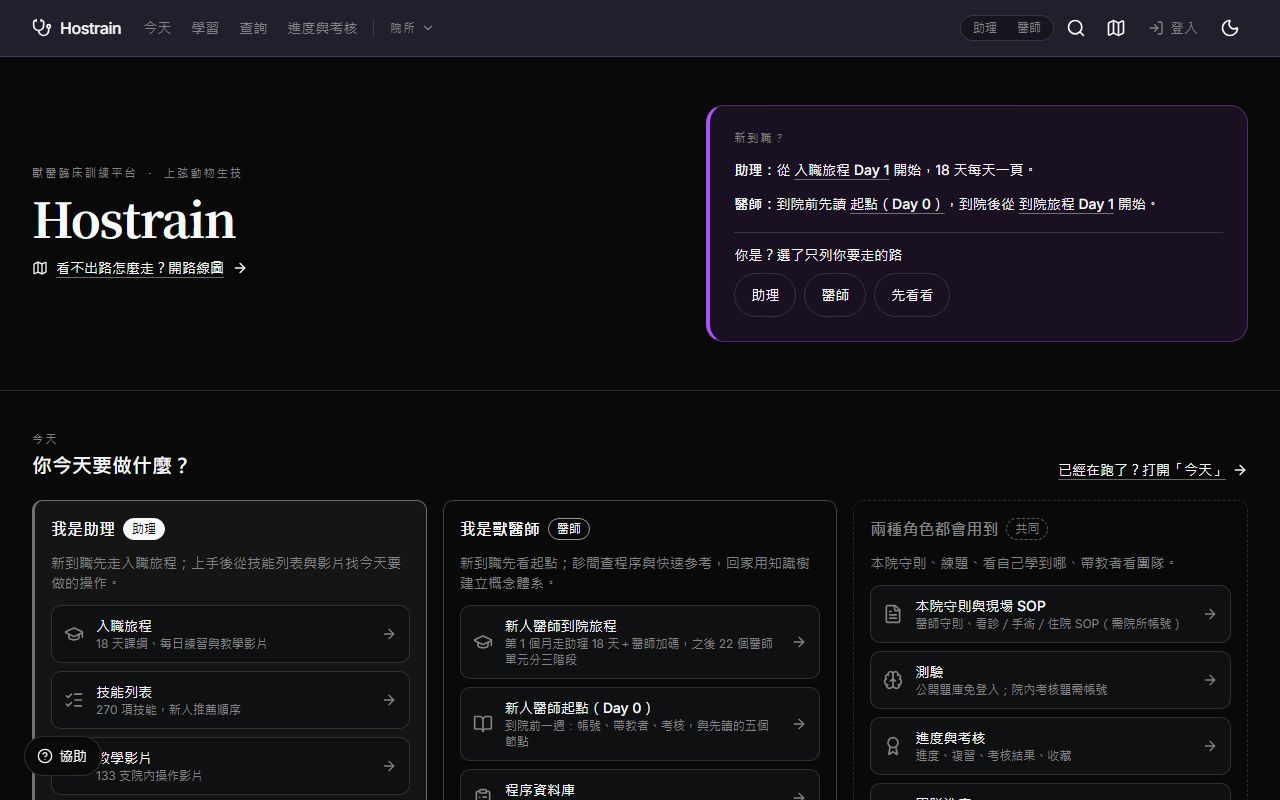The height and width of the screenshot is (800, 1280).
Task: Choose the 先看看 button
Action: pyautogui.click(x=912, y=295)
